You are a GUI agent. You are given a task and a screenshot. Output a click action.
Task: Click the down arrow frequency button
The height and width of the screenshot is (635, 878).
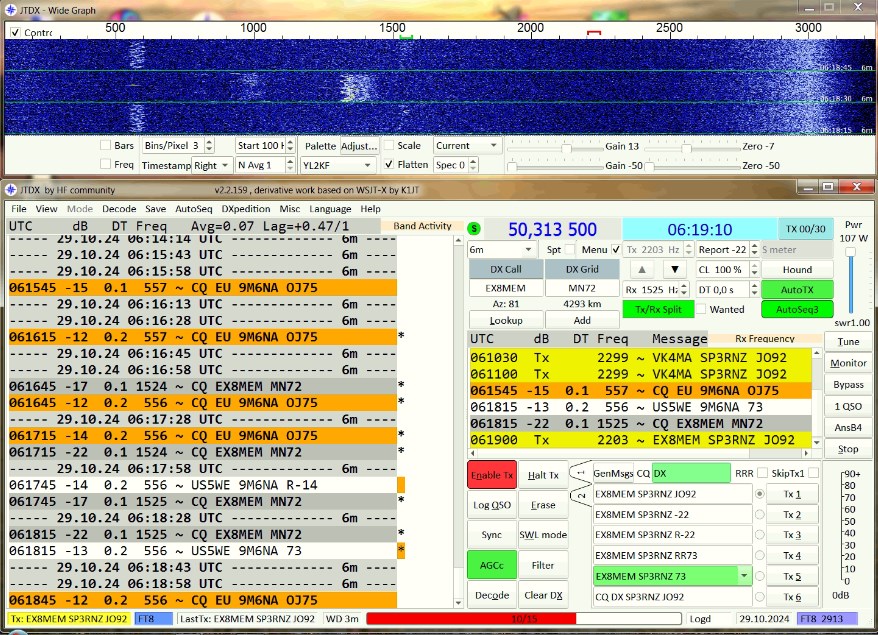pyautogui.click(x=675, y=269)
